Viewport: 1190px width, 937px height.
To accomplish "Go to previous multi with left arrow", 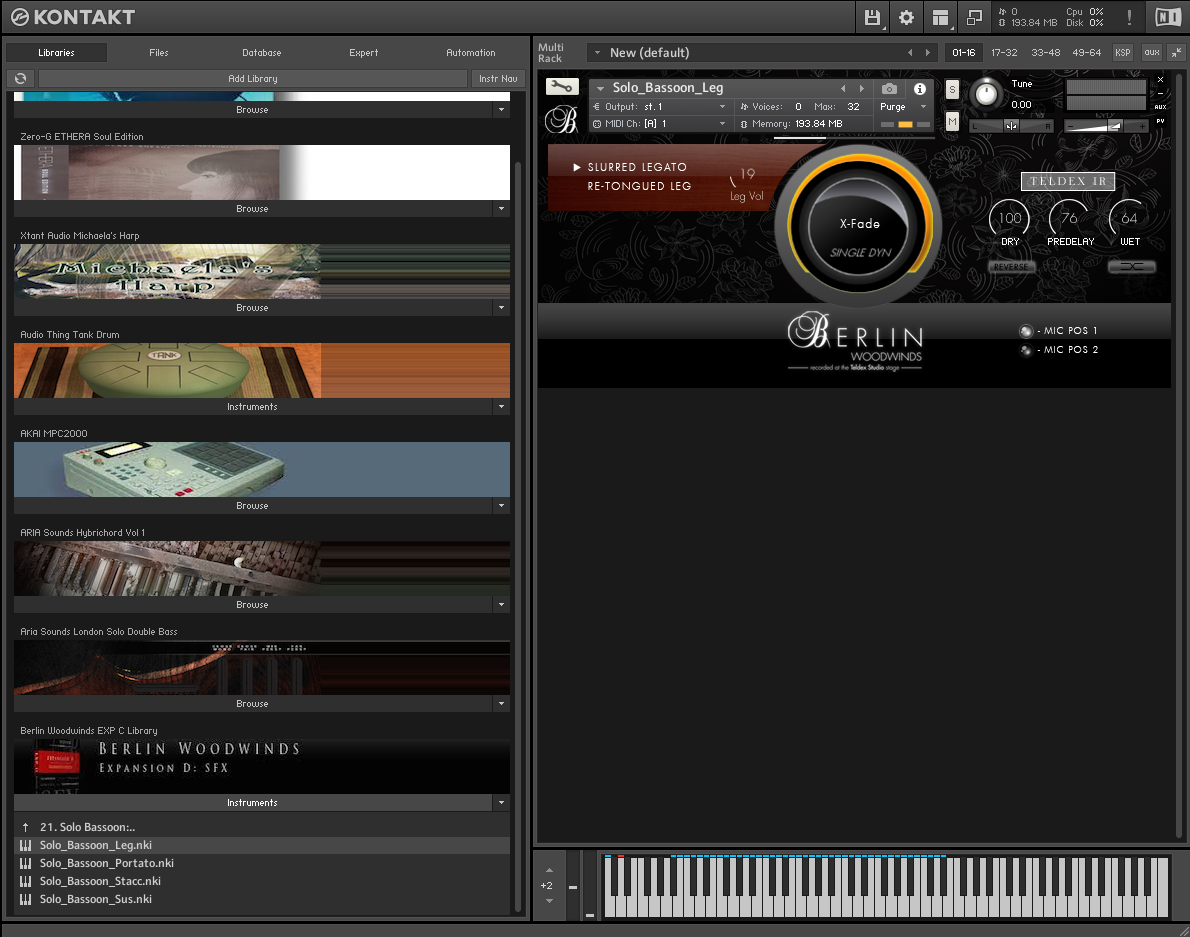I will (x=910, y=52).
